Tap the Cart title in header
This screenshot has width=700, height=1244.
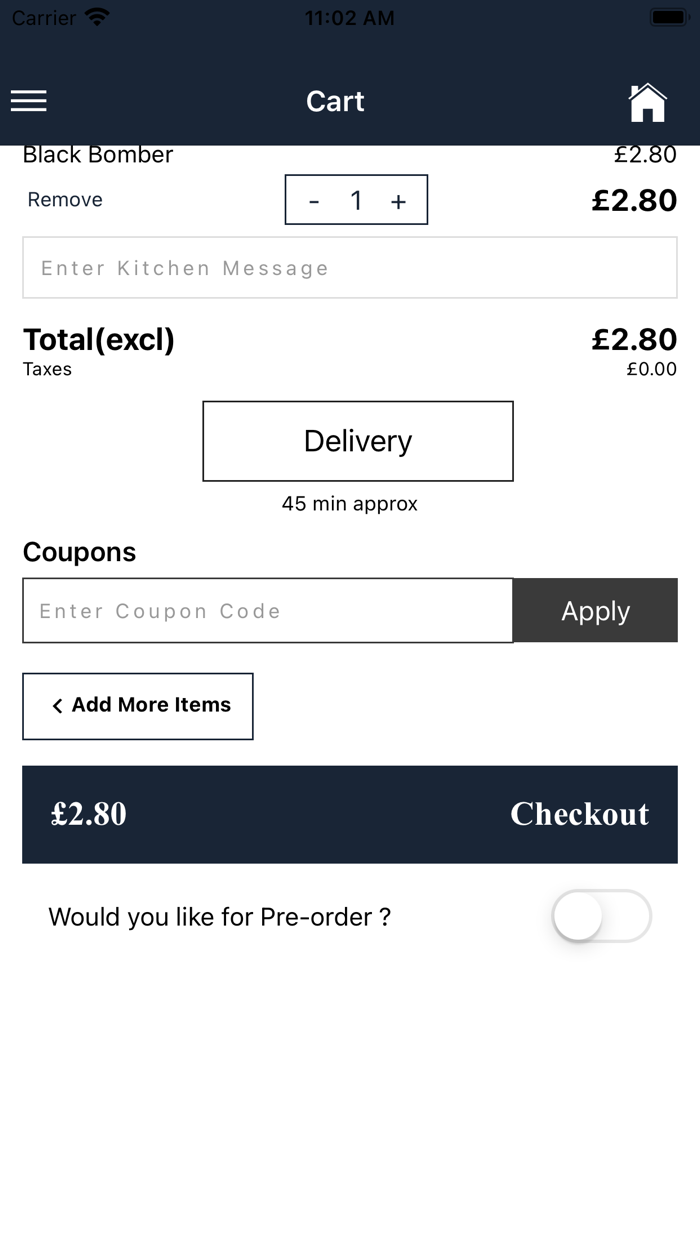click(335, 102)
